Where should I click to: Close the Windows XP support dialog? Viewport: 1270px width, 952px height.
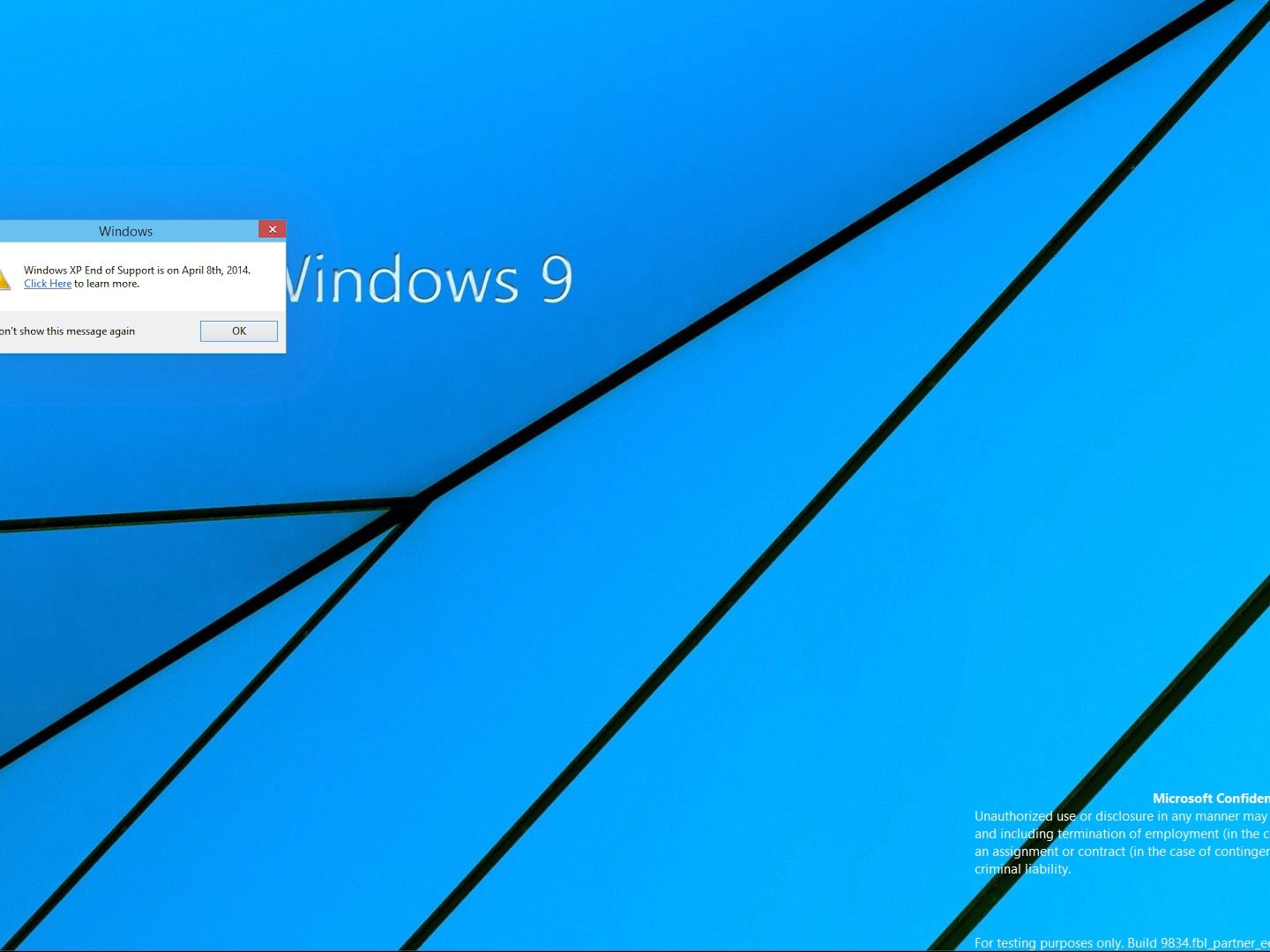pos(273,229)
